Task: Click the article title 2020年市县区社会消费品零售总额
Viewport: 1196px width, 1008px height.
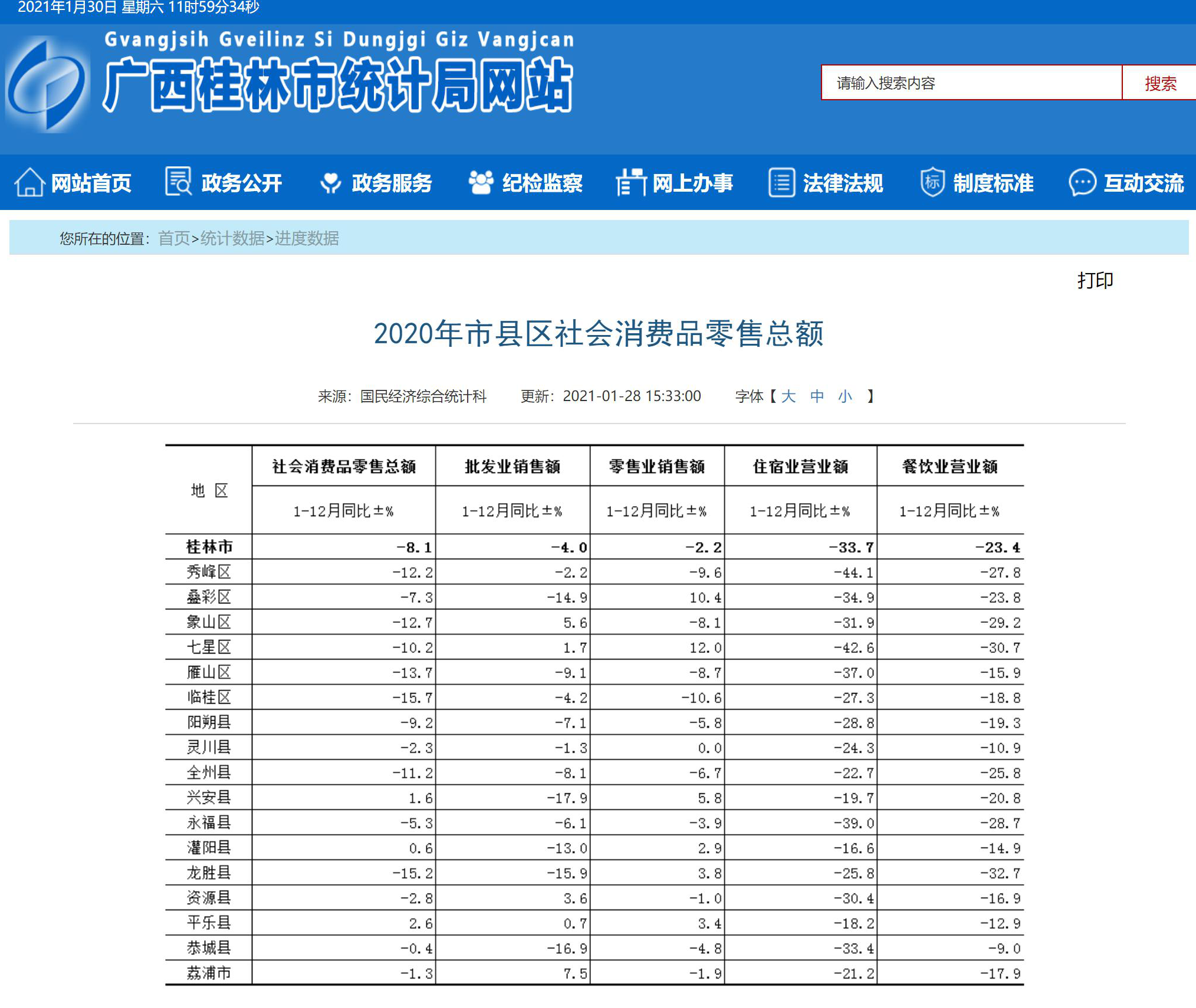Action: 599,333
